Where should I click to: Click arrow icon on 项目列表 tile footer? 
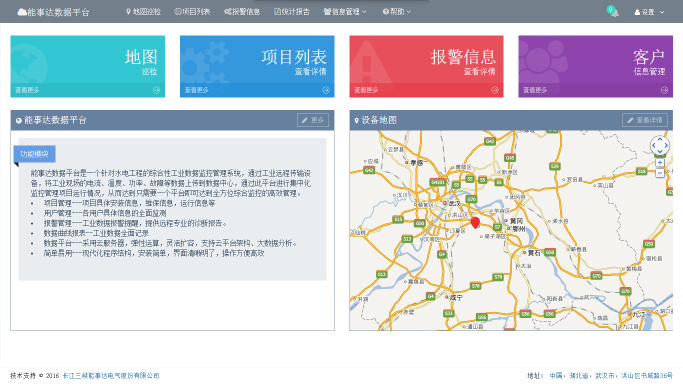tap(326, 90)
